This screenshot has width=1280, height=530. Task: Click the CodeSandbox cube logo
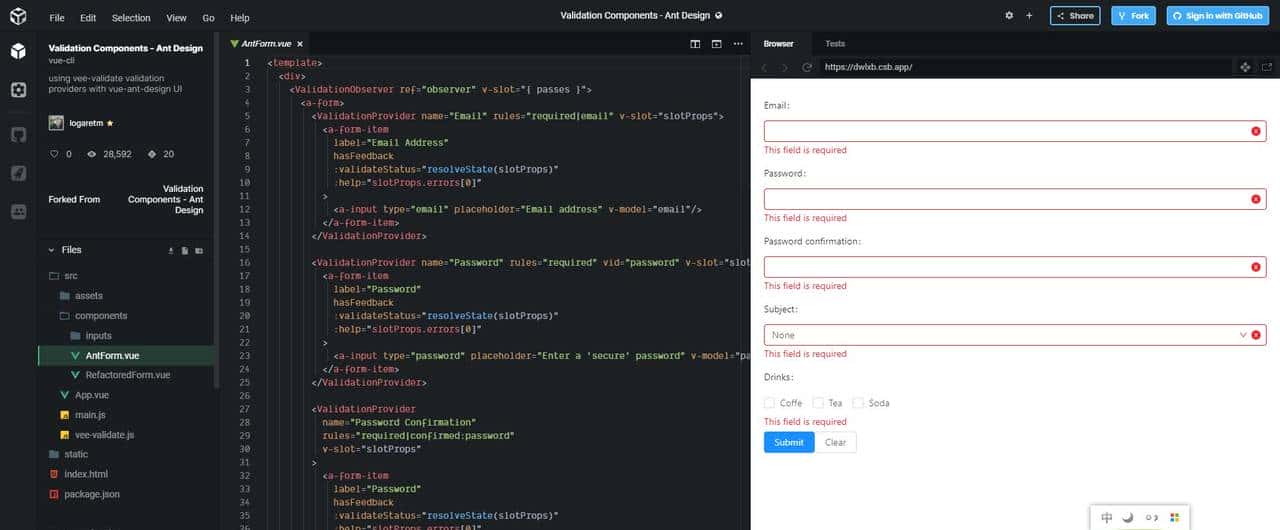click(x=18, y=17)
